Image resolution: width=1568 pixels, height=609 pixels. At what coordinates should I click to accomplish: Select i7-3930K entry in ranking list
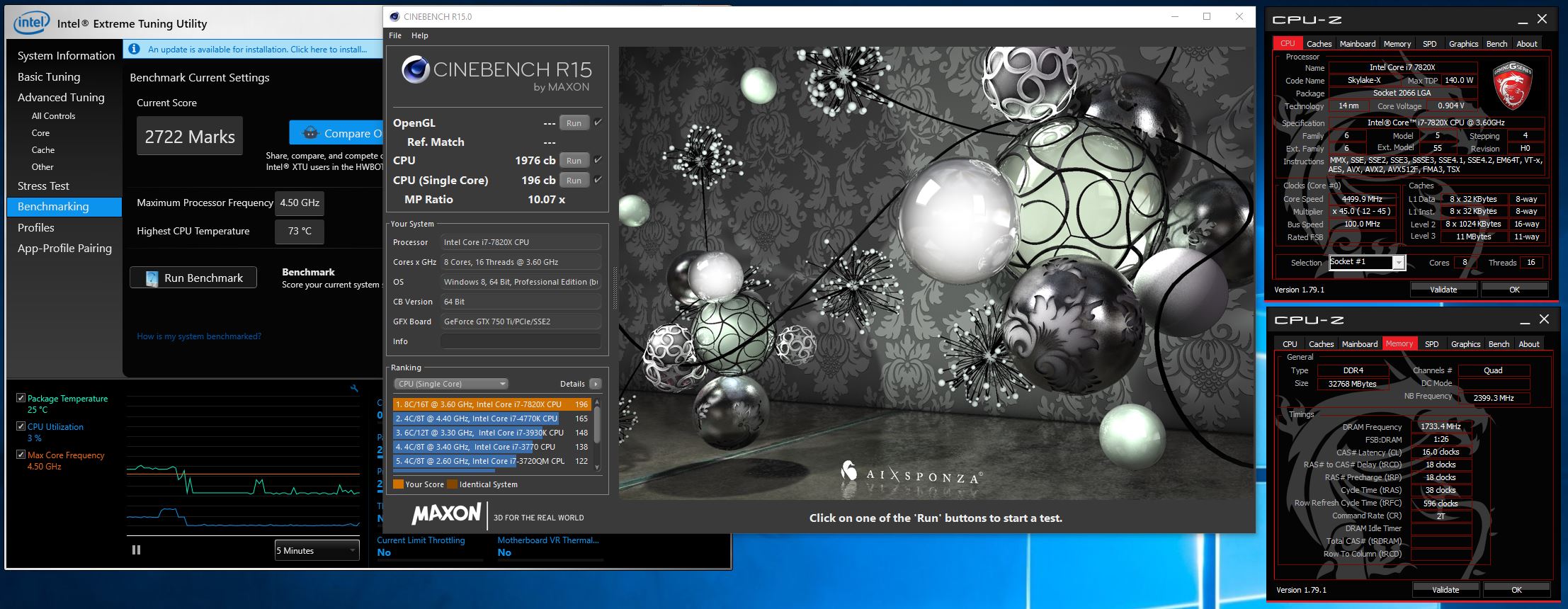point(492,433)
